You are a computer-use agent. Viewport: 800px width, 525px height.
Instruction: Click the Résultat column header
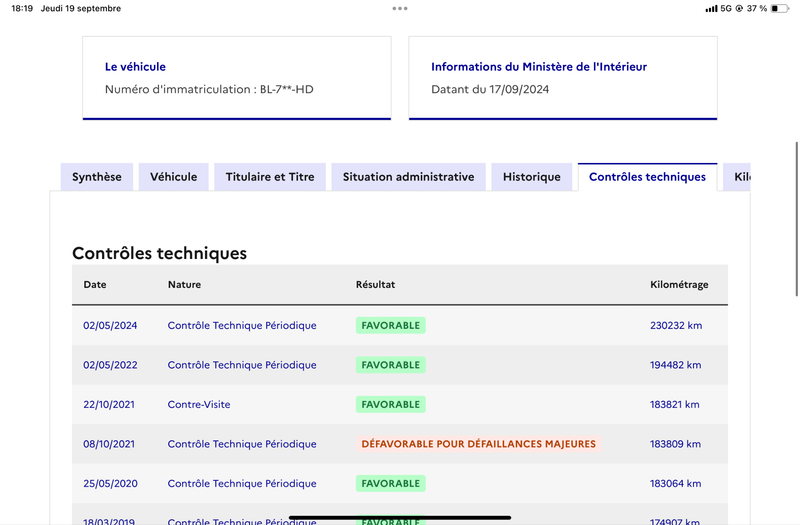pyautogui.click(x=376, y=285)
